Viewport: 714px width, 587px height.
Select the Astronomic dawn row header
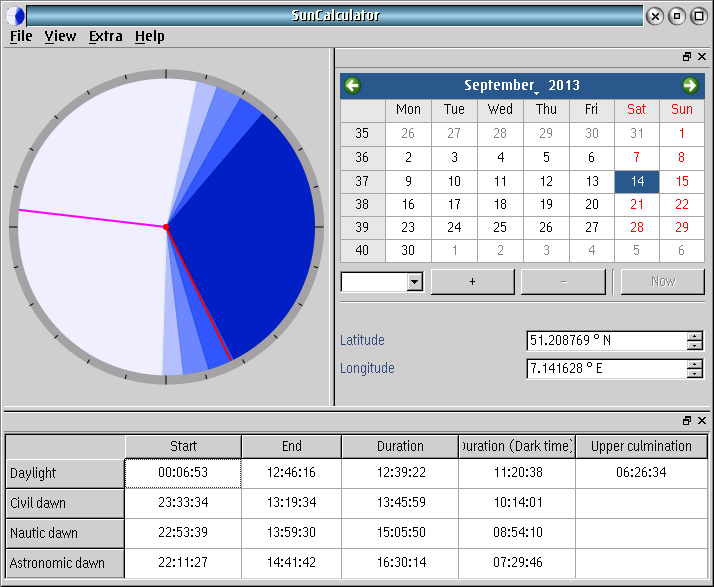[x=65, y=563]
